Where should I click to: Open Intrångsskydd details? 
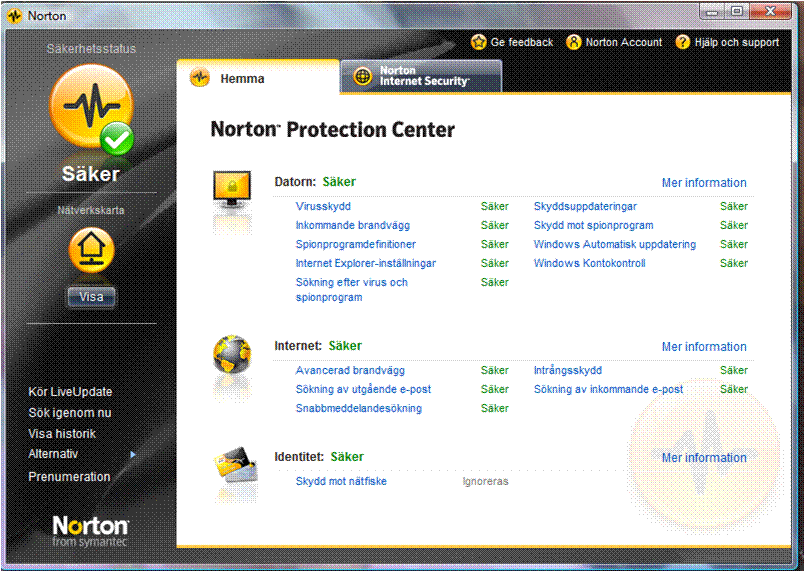point(568,370)
